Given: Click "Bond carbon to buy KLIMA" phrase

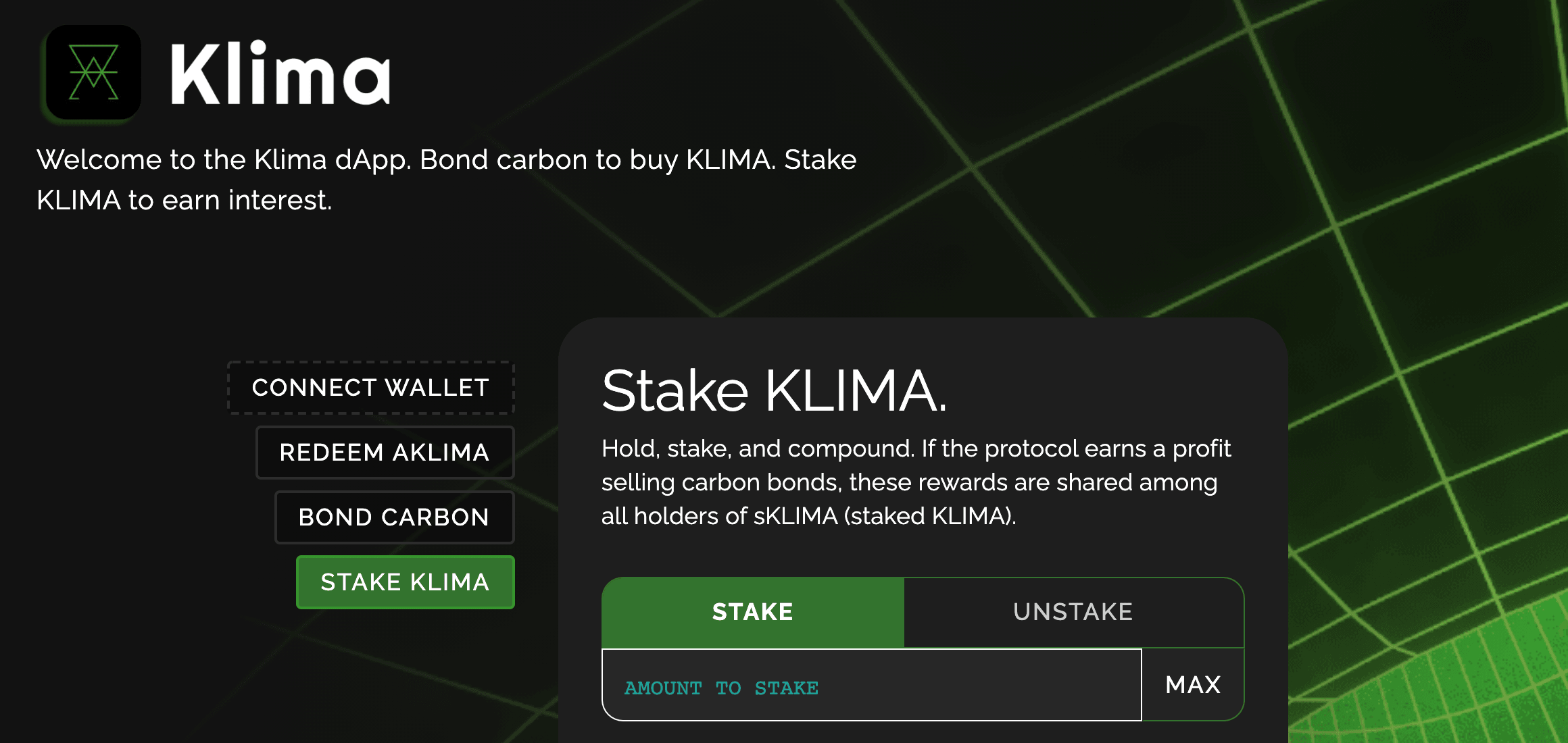Looking at the screenshot, I should (597, 160).
